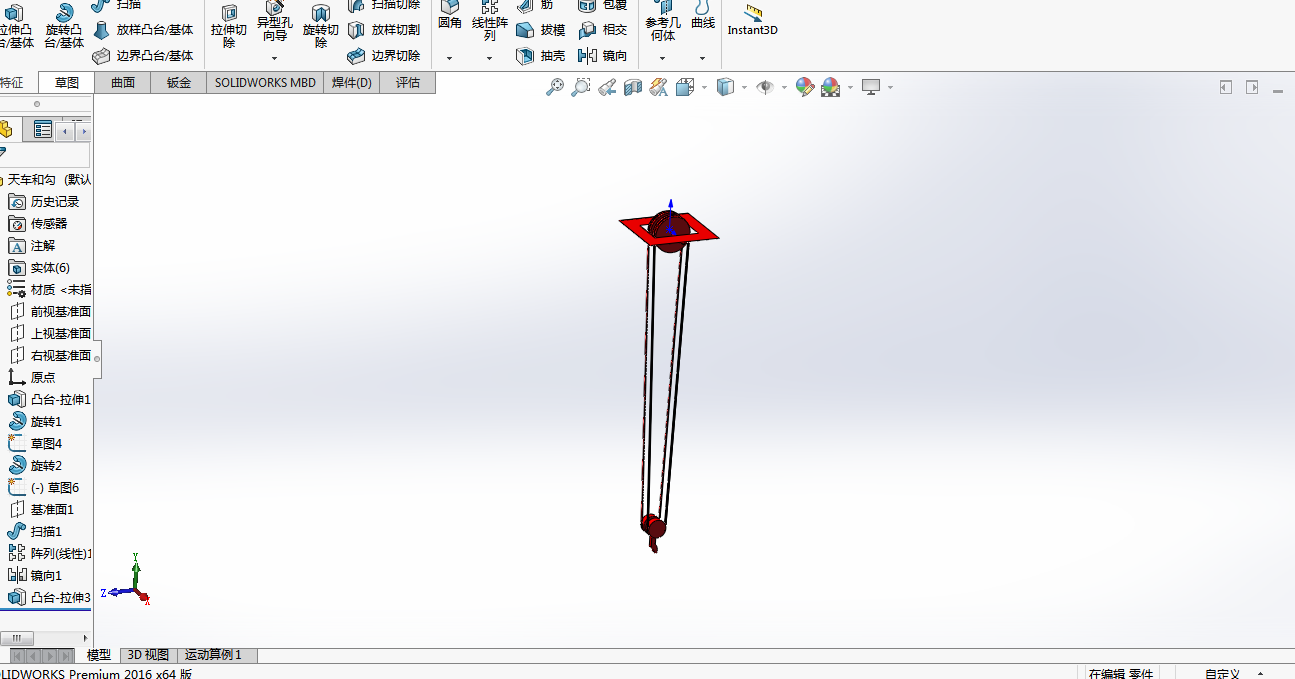Select 扫描1 feature in the tree

tap(35, 532)
